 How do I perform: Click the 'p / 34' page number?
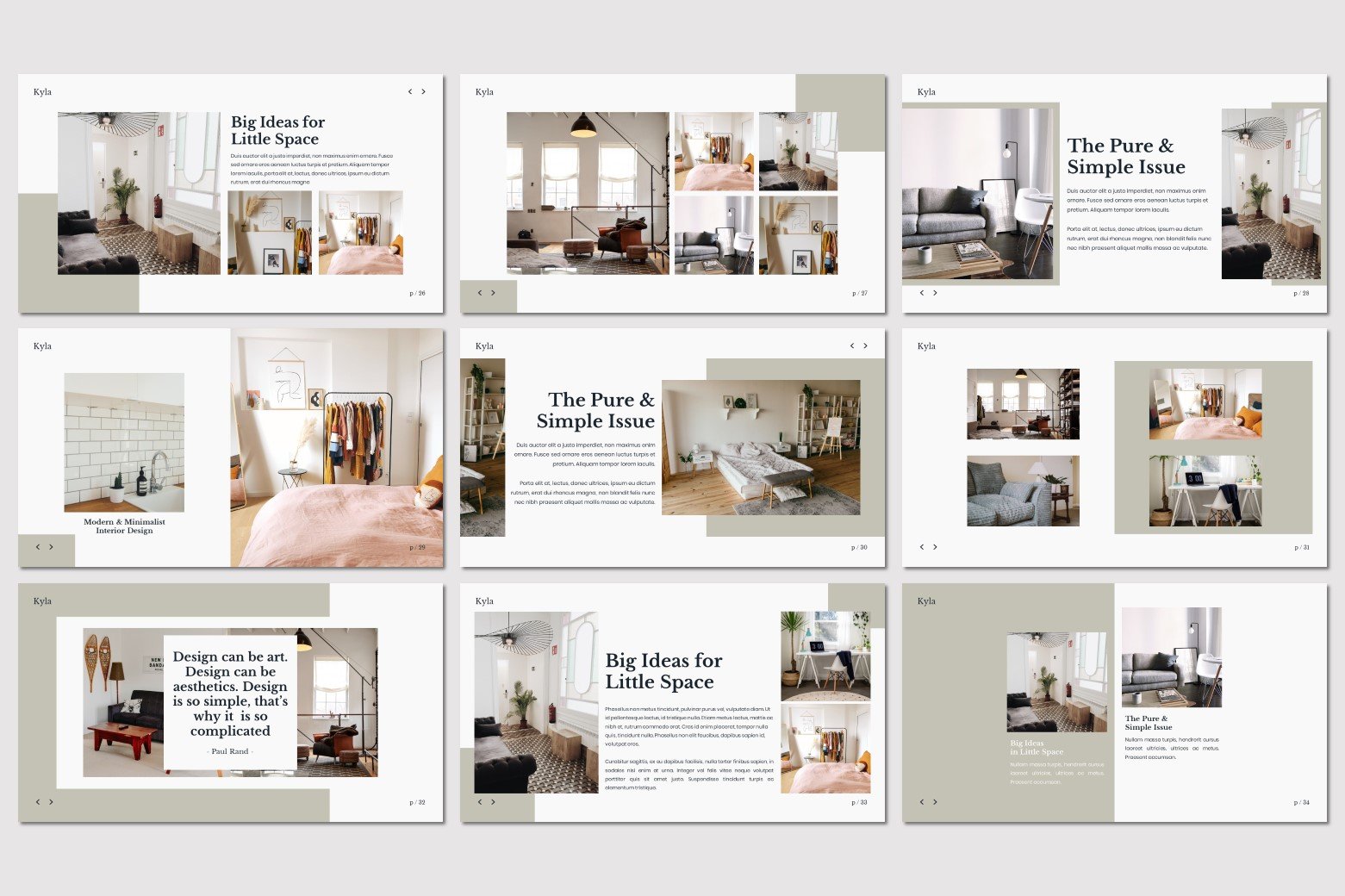[1301, 802]
